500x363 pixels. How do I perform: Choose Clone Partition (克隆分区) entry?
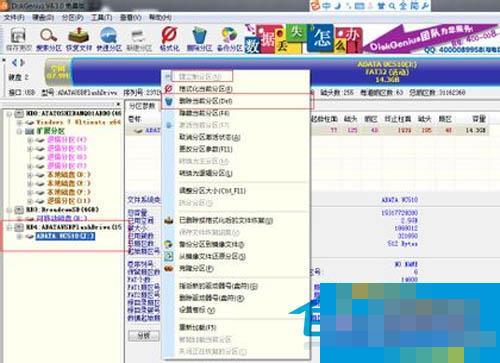coord(196,268)
